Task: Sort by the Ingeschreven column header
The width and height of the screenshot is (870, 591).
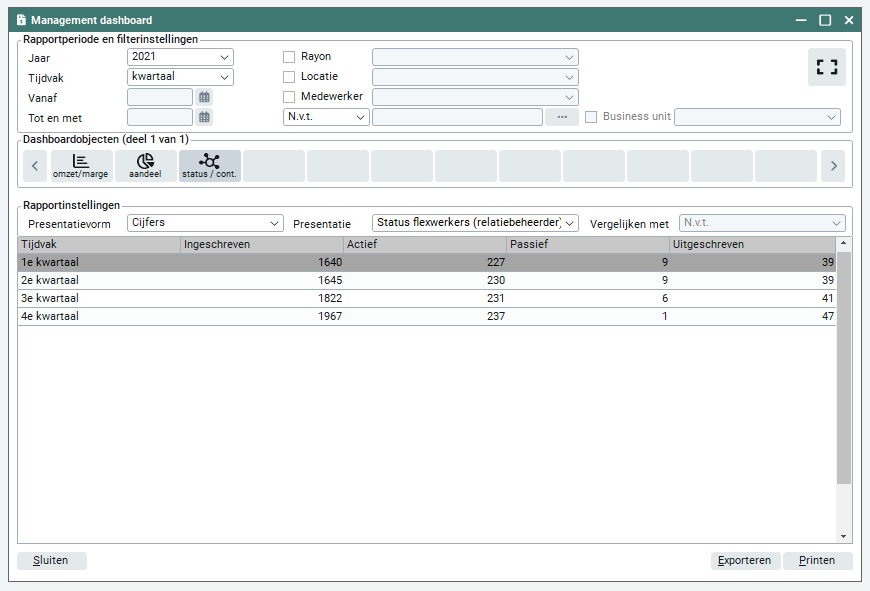Action: click(x=260, y=244)
